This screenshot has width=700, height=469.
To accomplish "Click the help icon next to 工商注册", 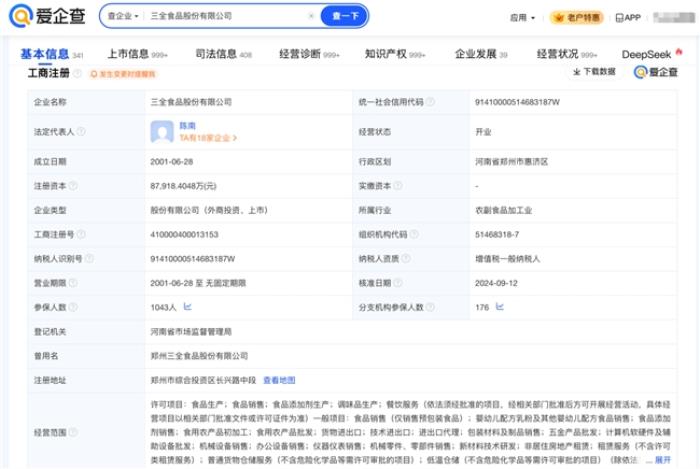I will tap(77, 73).
